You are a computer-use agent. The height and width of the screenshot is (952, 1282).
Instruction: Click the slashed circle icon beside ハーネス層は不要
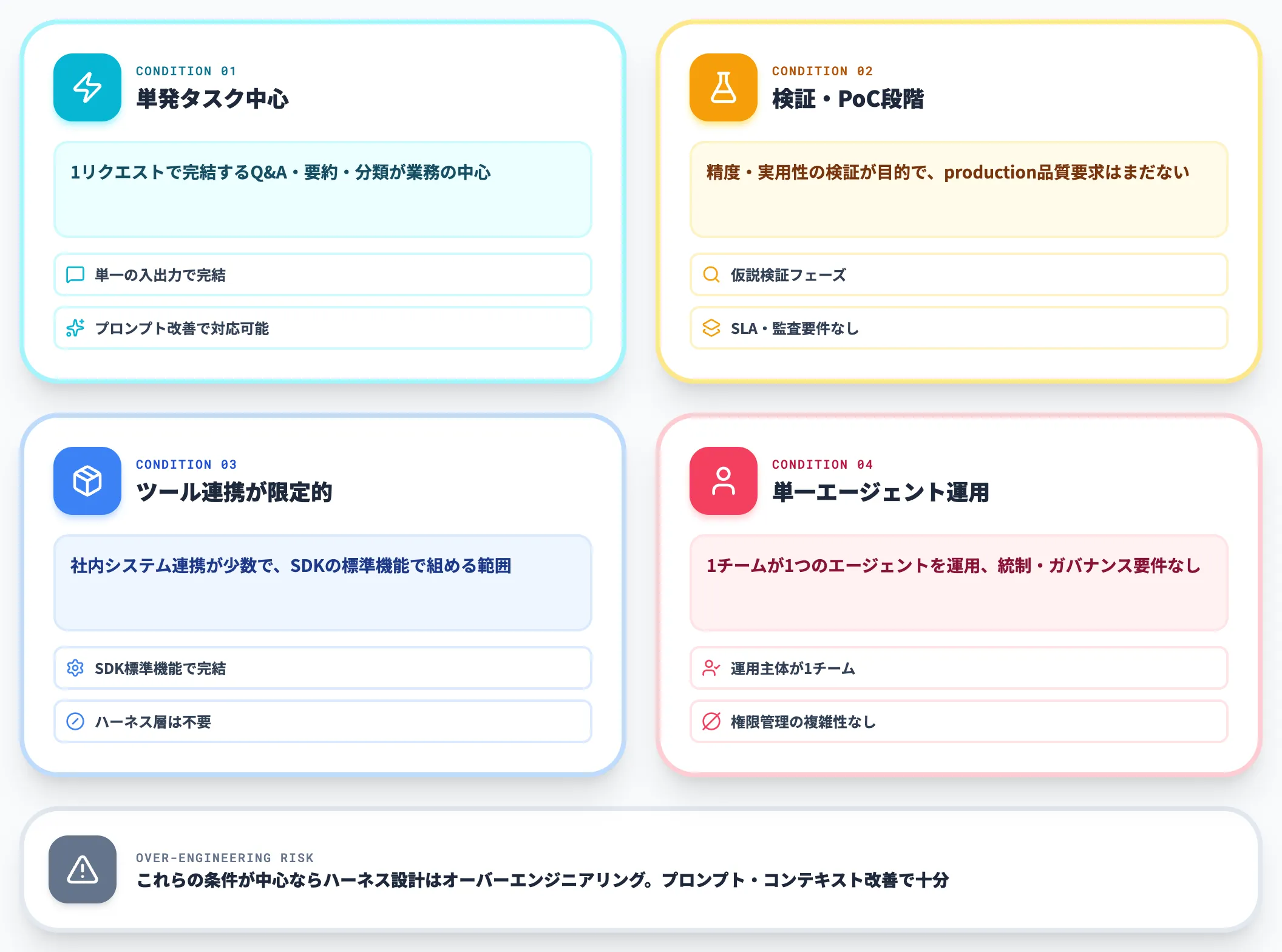coord(75,722)
